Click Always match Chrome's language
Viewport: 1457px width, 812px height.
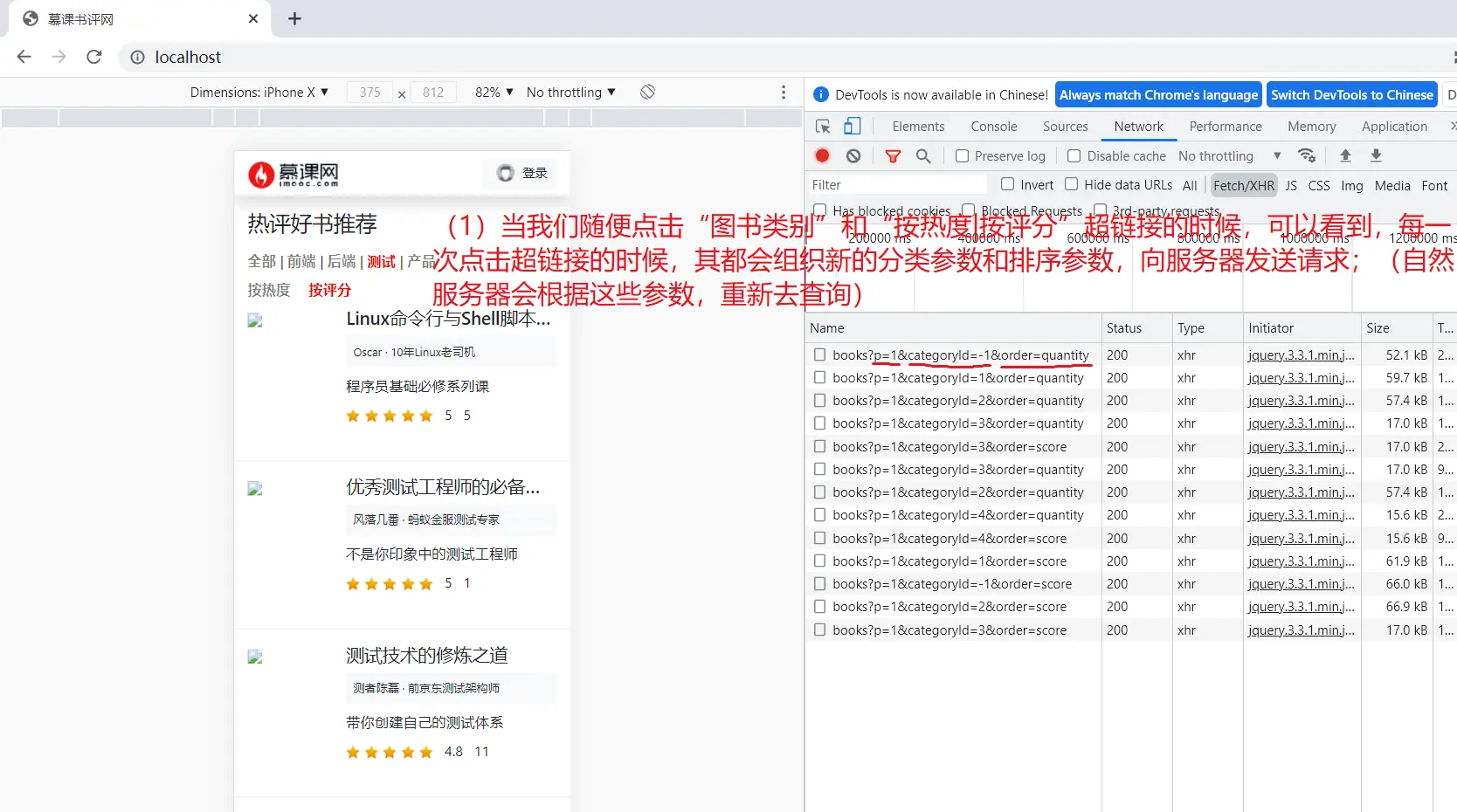click(x=1158, y=94)
